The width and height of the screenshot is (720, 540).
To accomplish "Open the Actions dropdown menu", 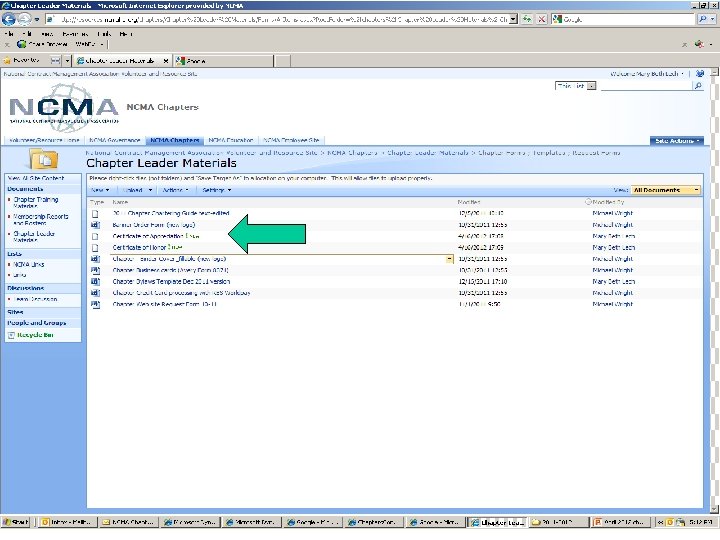I will pyautogui.click(x=176, y=190).
